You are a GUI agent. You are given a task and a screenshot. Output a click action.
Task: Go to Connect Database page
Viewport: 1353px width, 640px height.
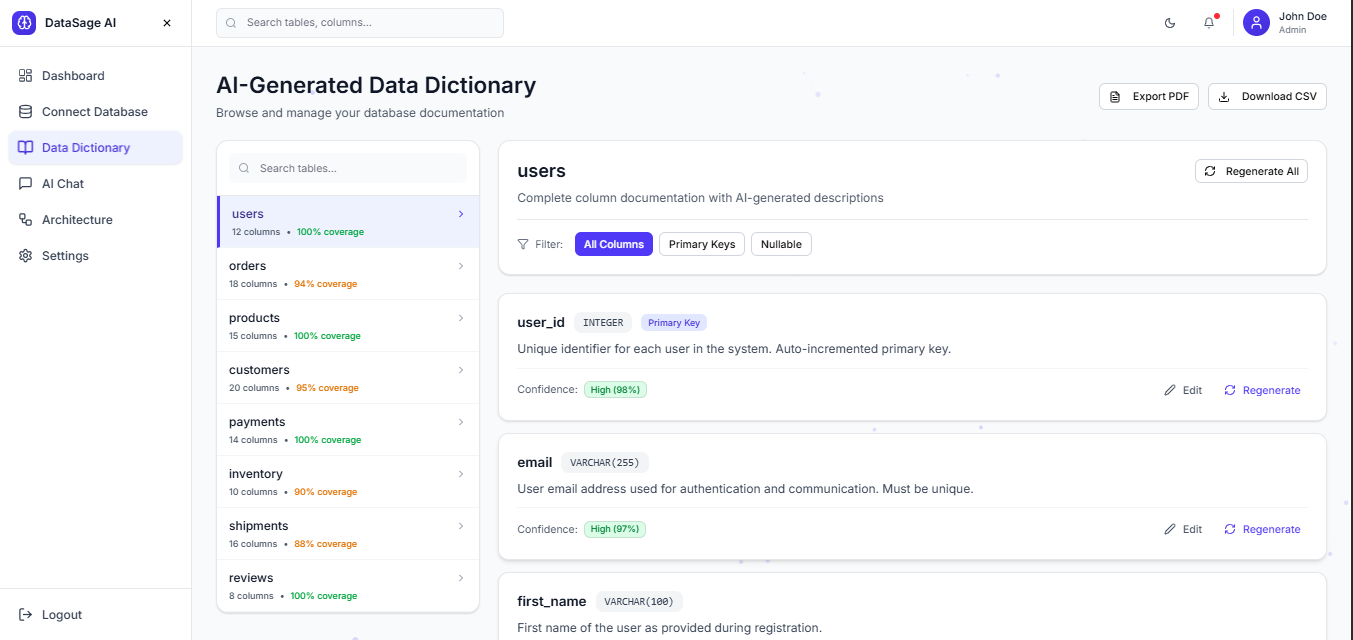pyautogui.click(x=95, y=112)
